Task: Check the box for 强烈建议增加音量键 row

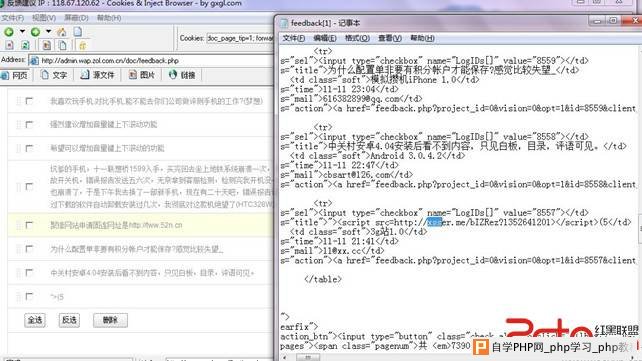Action: point(29,124)
